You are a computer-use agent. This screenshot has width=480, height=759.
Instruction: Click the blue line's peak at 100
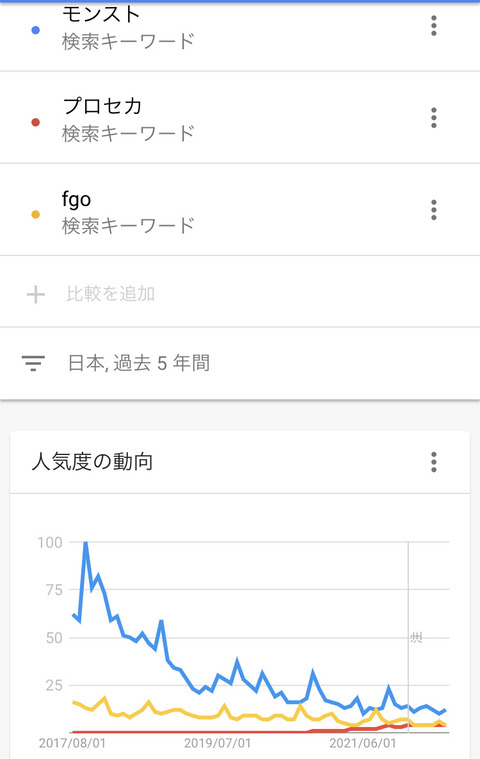point(86,543)
